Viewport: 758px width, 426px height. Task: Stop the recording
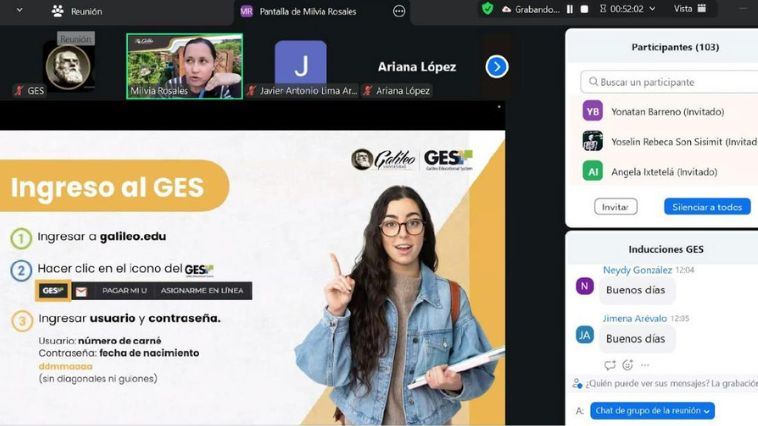584,9
